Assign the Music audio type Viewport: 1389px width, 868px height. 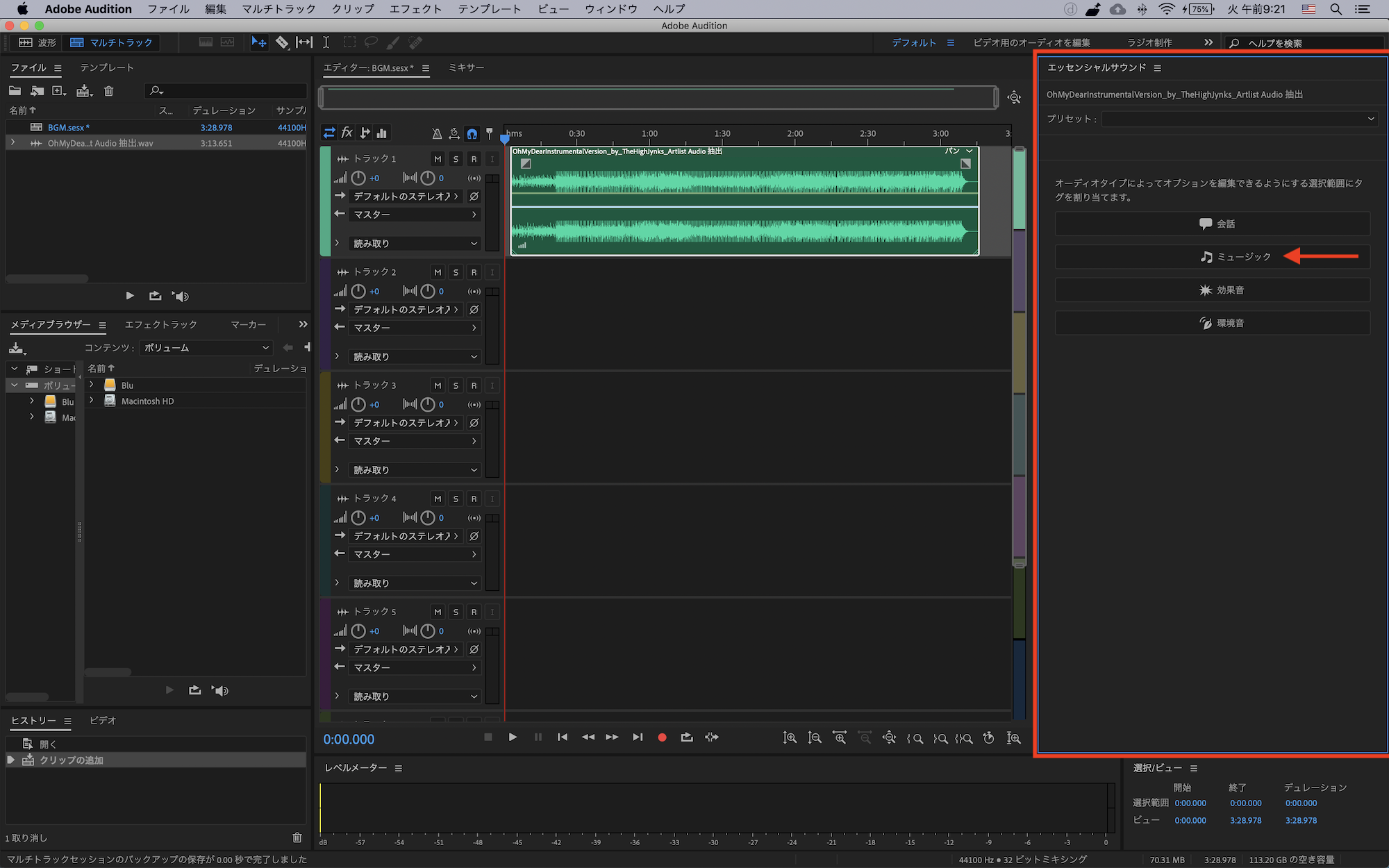[1212, 257]
